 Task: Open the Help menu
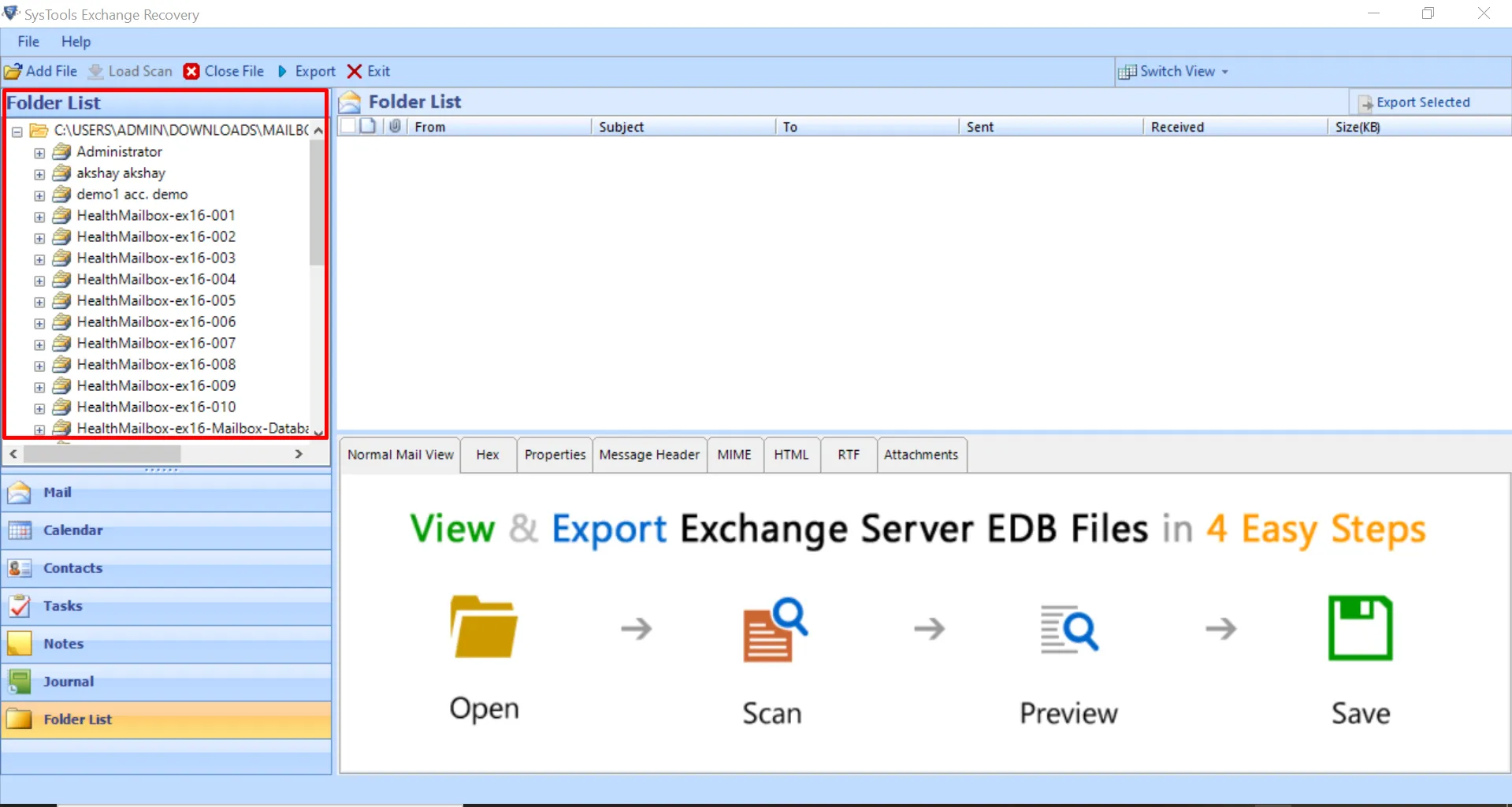(x=76, y=42)
